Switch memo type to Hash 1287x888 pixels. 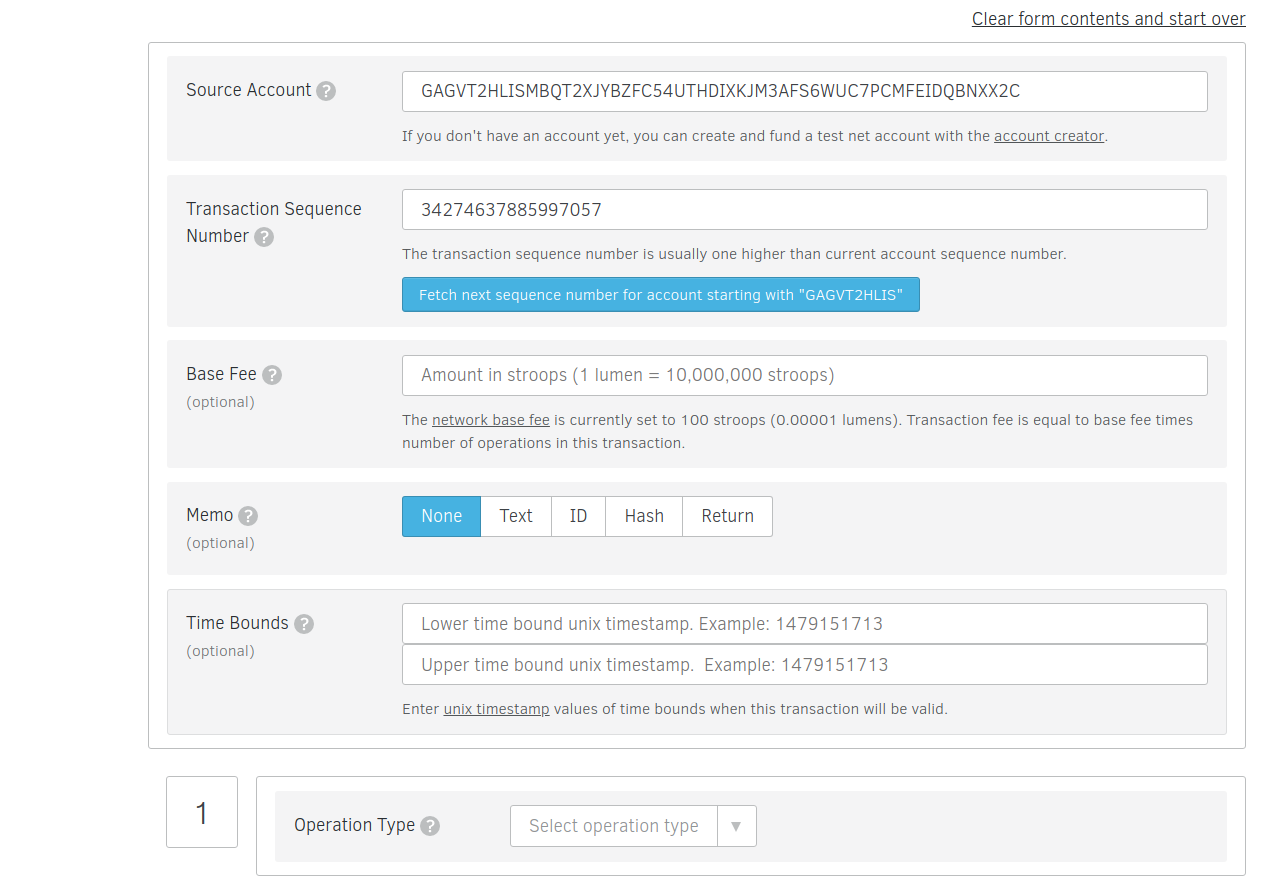point(644,516)
